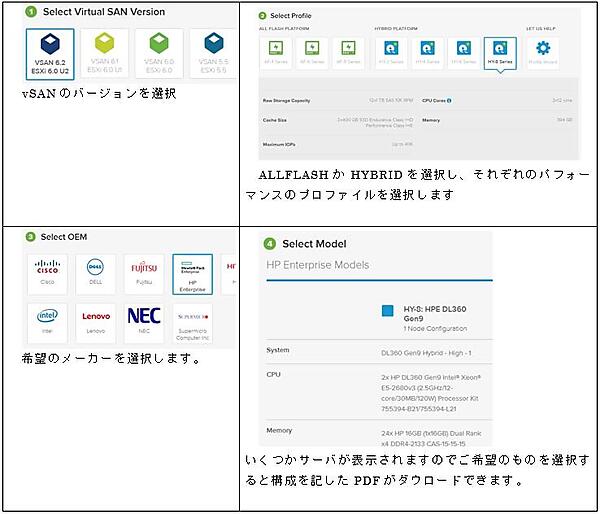
Task: Choose the HY-4 Series hybrid profile
Action: tap(427, 53)
